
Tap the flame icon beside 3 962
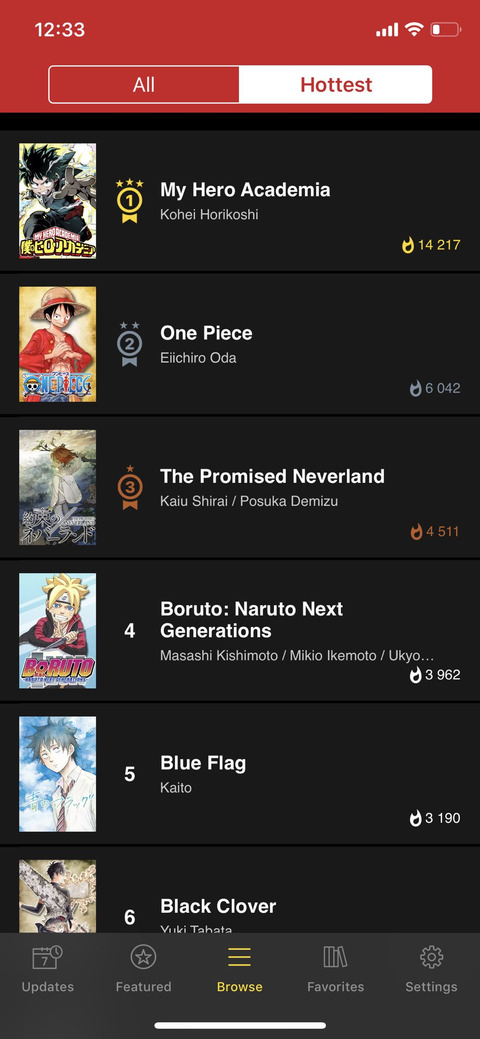click(x=415, y=675)
